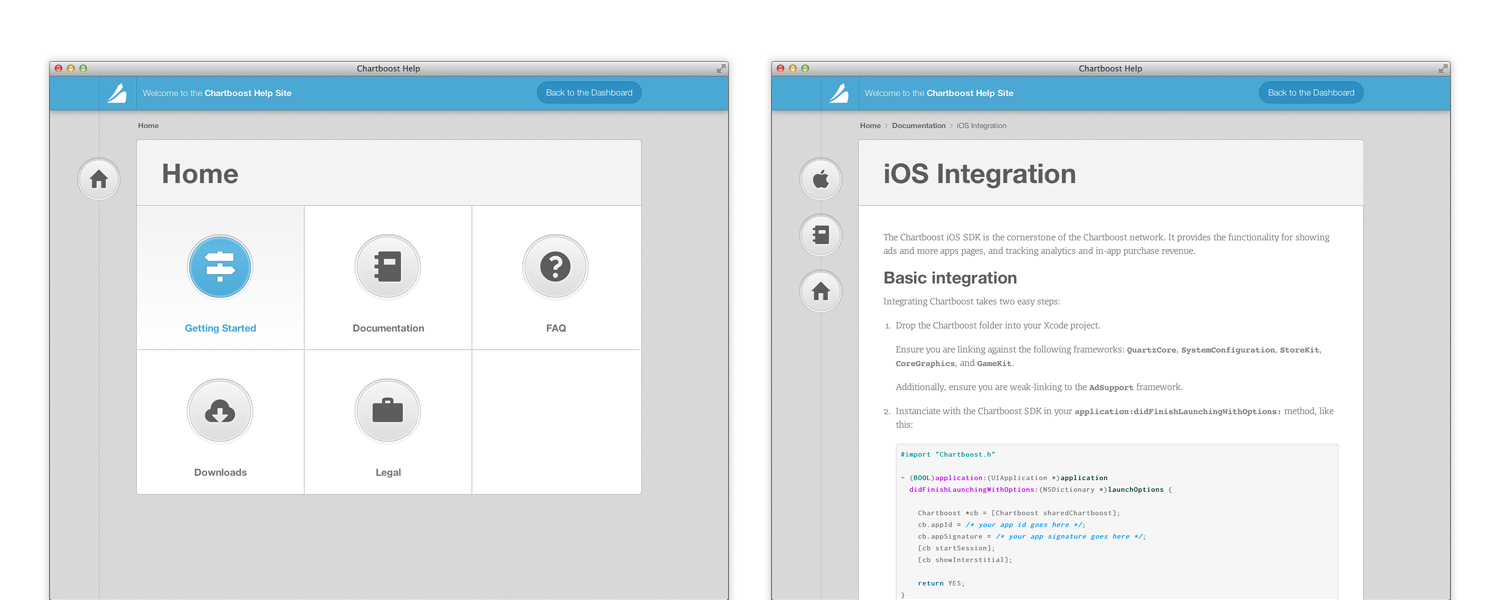
Task: Click the home sidebar icon in the Home window
Action: point(99,179)
